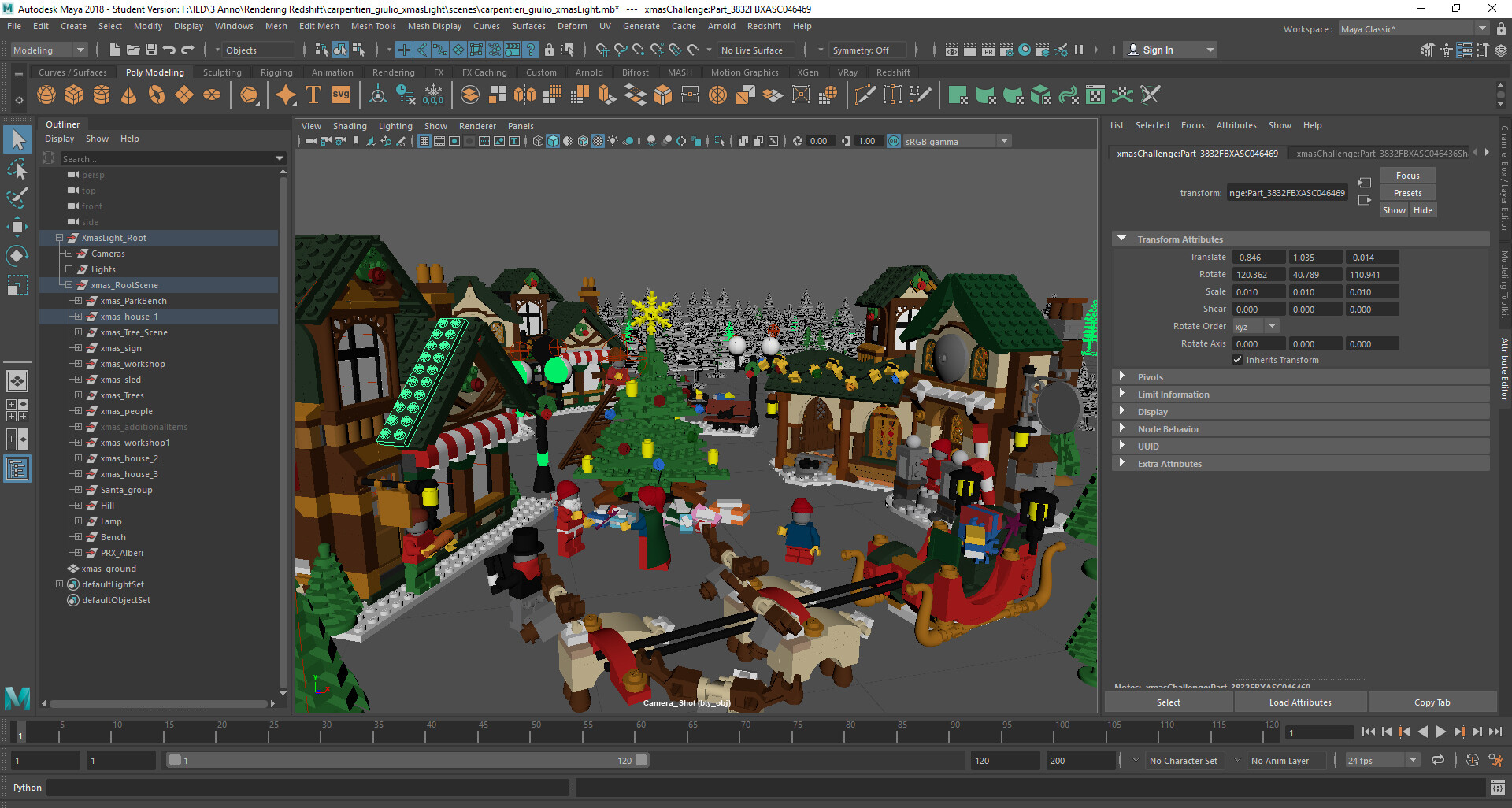This screenshot has width=1512, height=808.
Task: Expand the Pivots section
Action: pyautogui.click(x=1122, y=376)
